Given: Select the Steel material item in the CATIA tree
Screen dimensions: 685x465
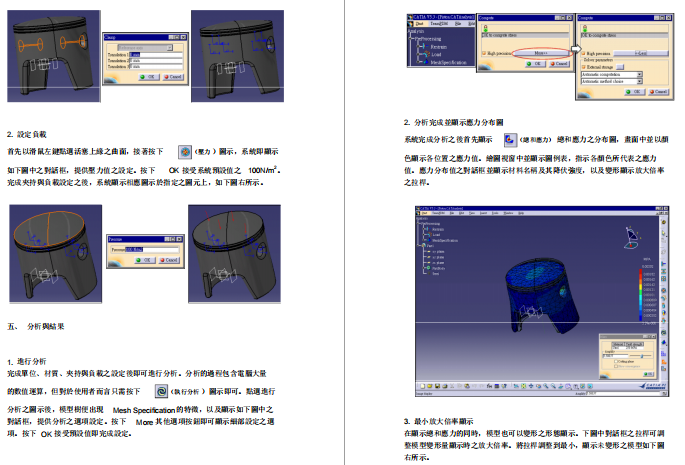Looking at the screenshot, I should (434, 274).
